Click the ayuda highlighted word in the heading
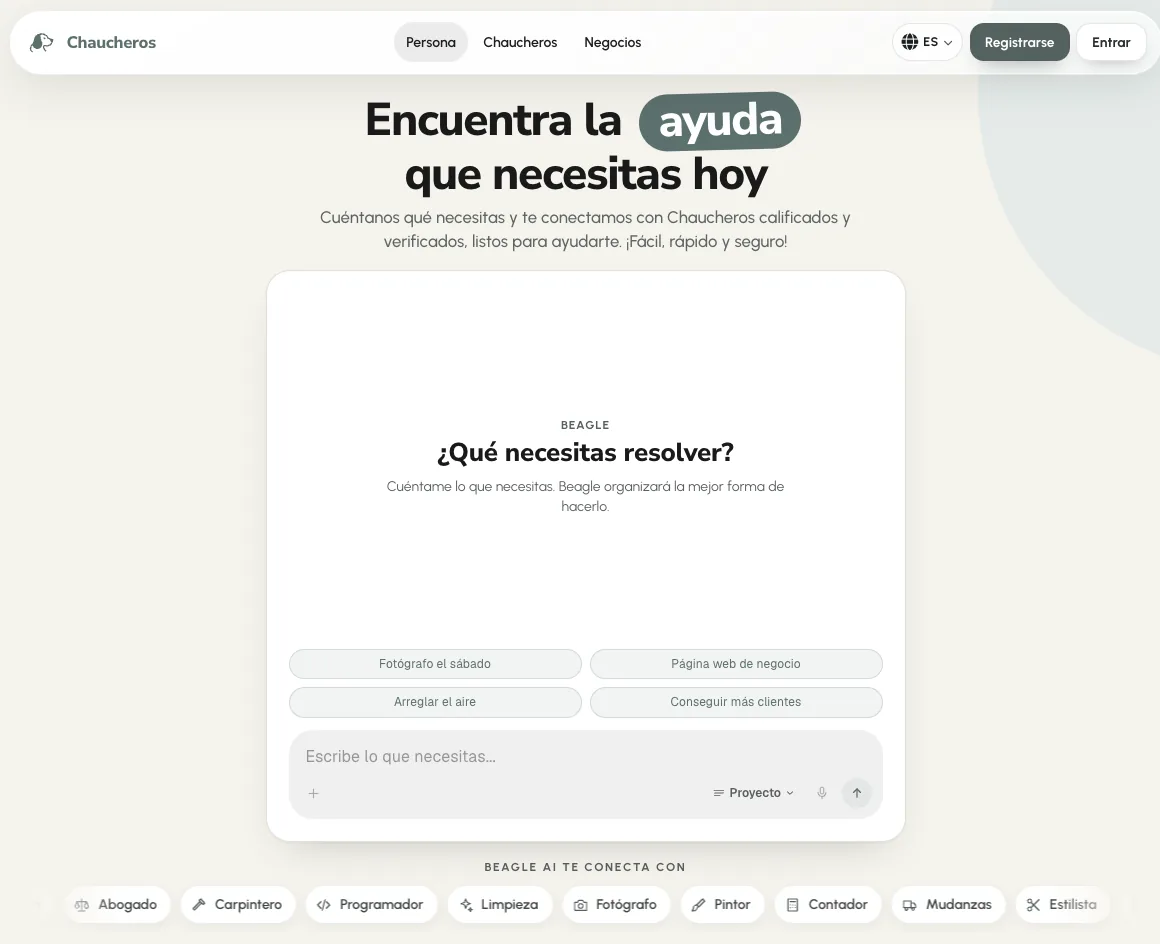The width and height of the screenshot is (1160, 944). [720, 121]
